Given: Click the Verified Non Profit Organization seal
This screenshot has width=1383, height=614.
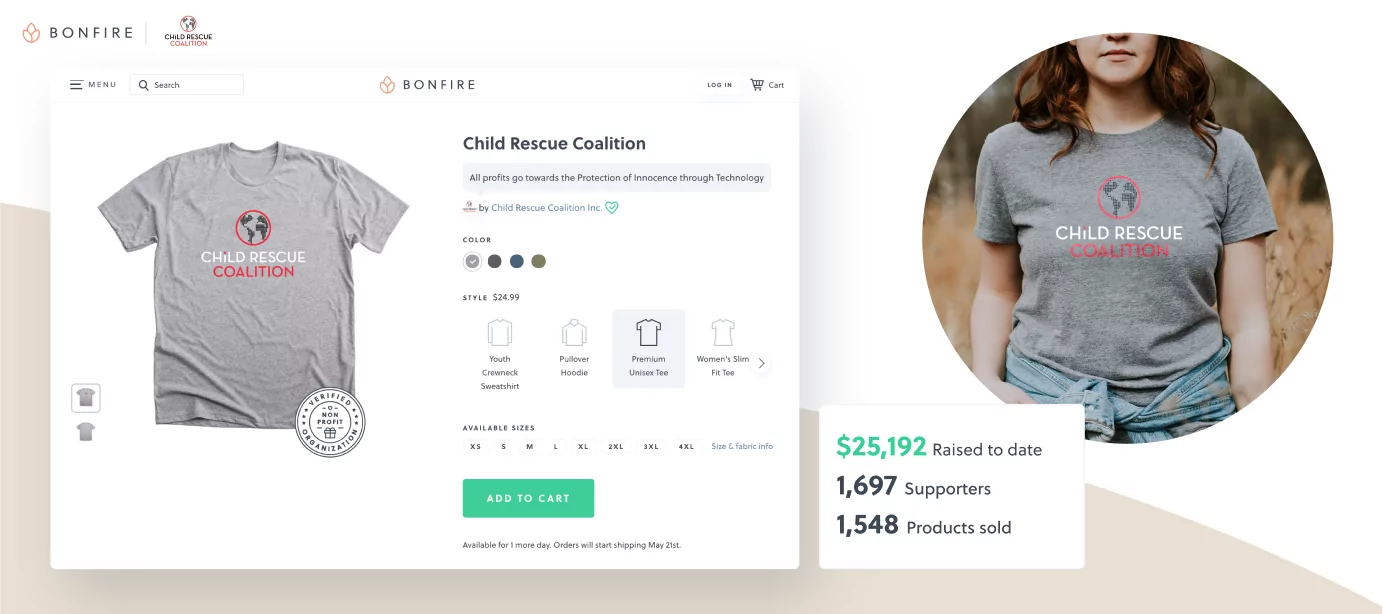Looking at the screenshot, I should tap(330, 423).
